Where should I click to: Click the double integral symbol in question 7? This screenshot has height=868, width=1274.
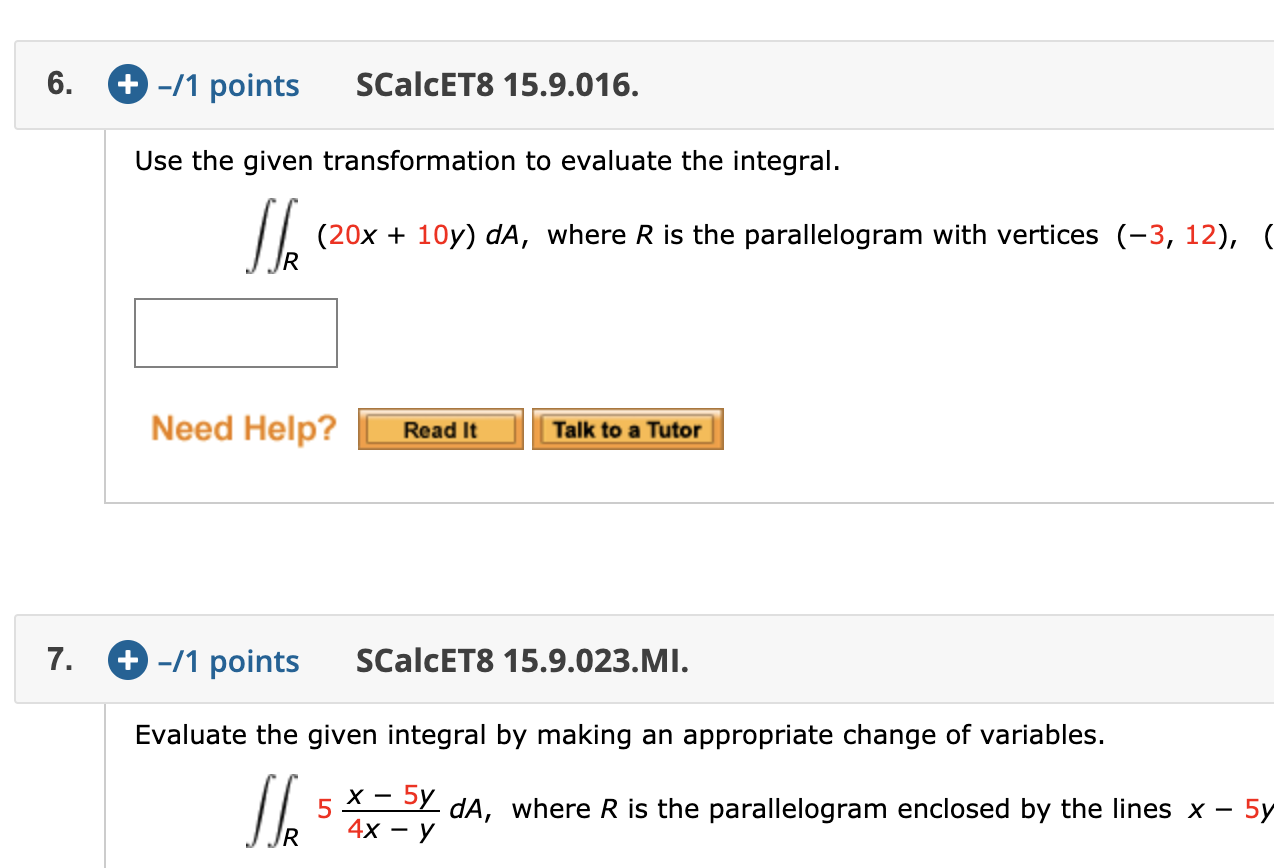(x=272, y=810)
